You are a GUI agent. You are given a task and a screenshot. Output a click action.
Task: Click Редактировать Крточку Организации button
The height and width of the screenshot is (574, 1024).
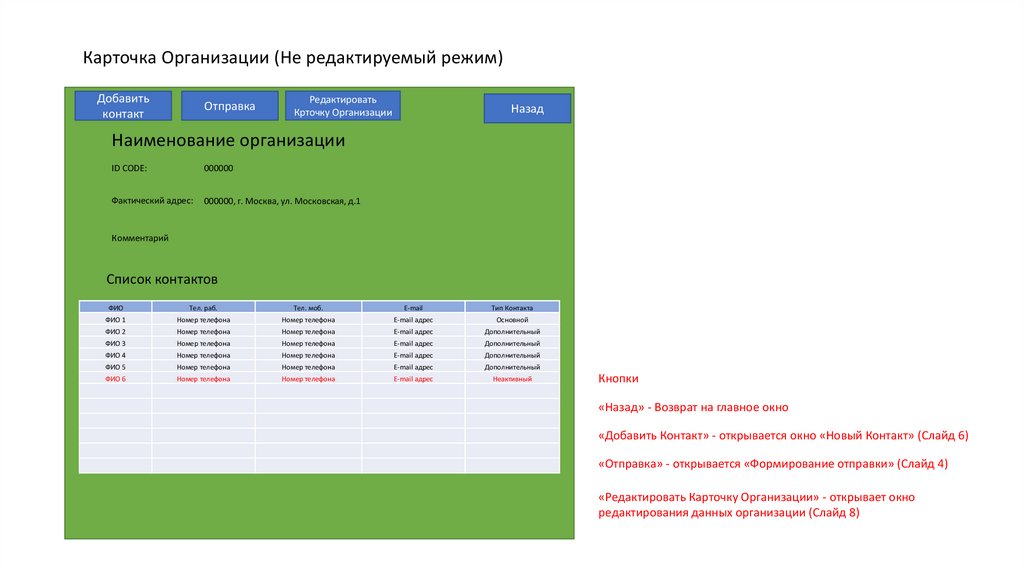click(343, 106)
